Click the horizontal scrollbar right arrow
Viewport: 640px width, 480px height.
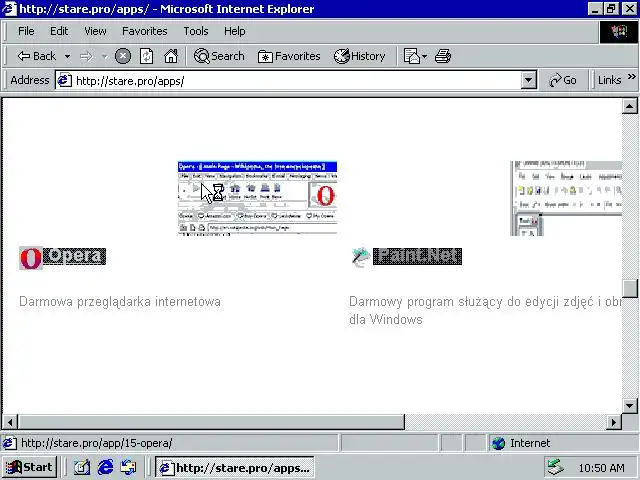tap(613, 422)
